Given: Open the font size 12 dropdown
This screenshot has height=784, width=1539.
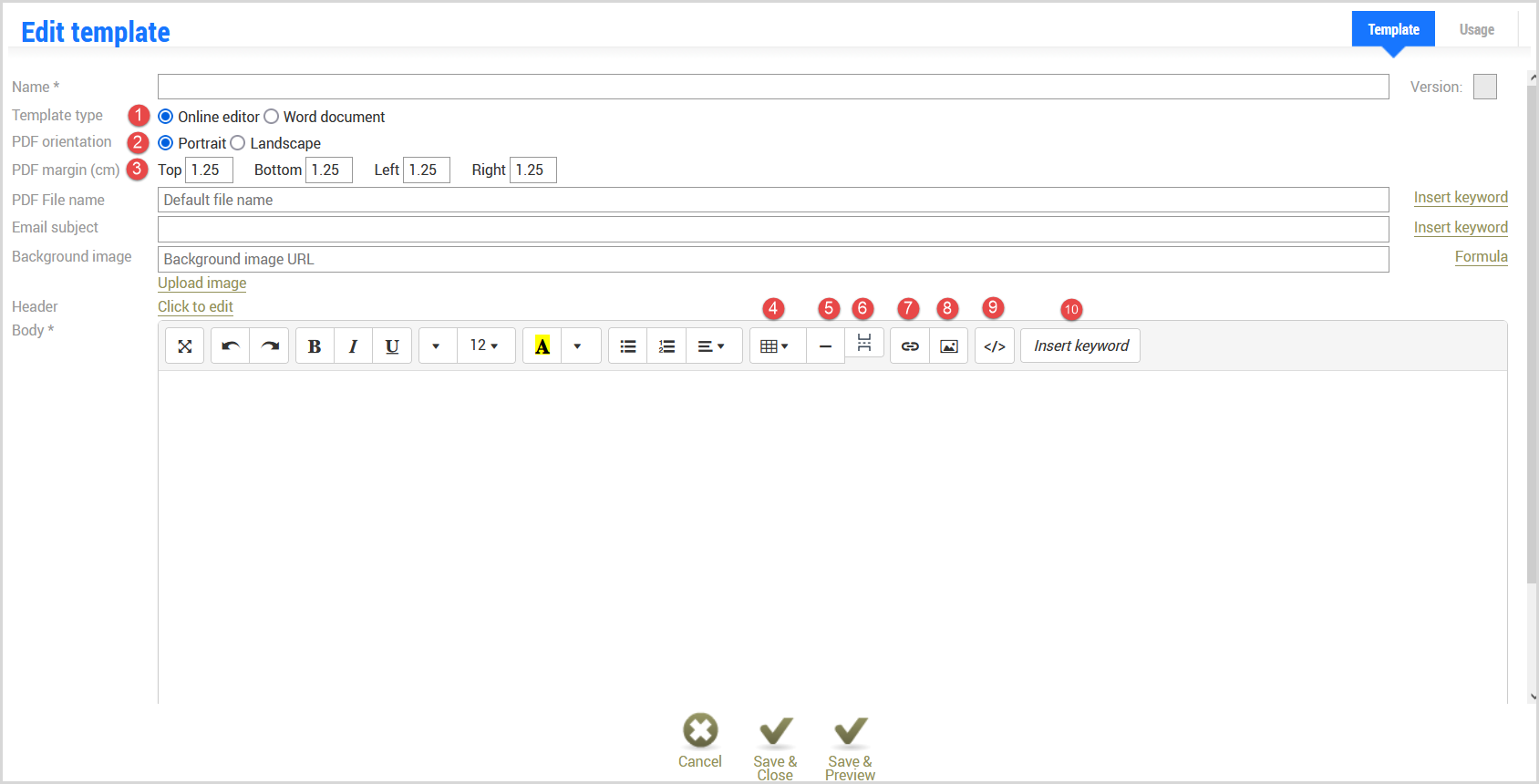Looking at the screenshot, I should 485,346.
